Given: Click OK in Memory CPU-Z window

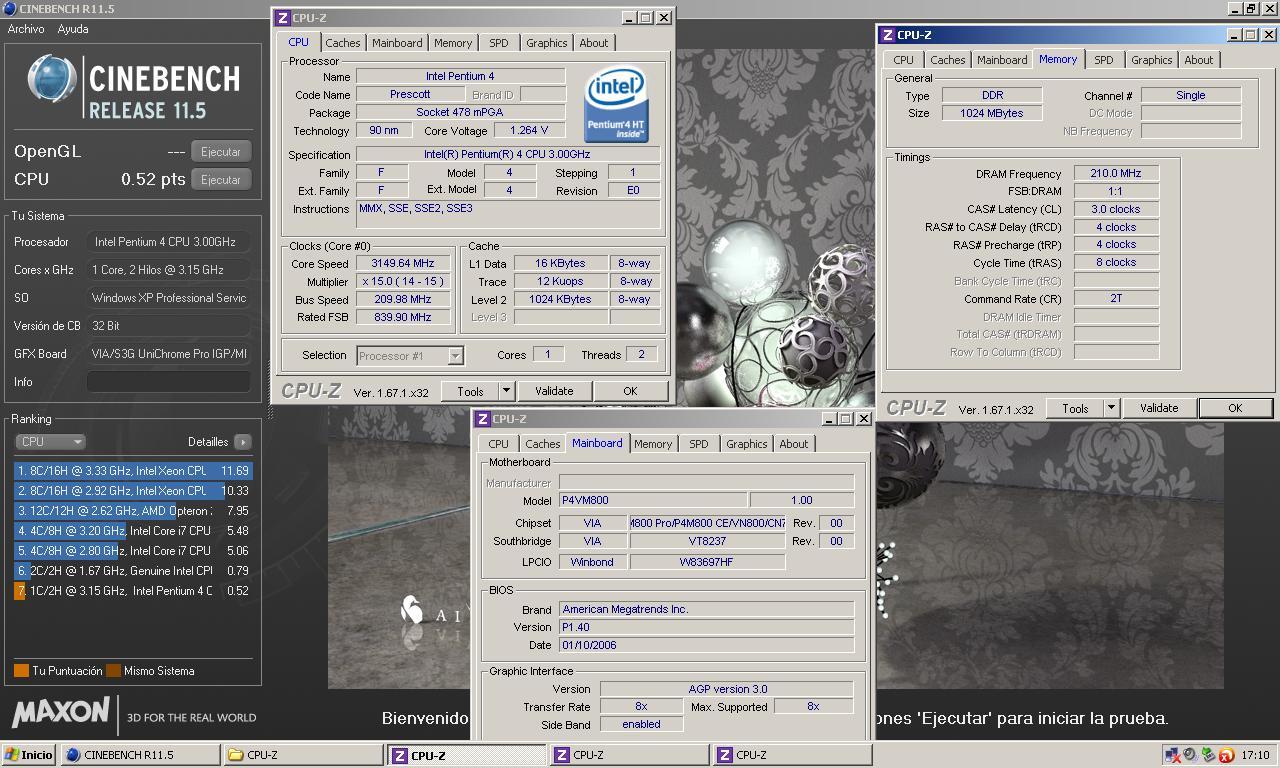Looking at the screenshot, I should tap(1235, 408).
